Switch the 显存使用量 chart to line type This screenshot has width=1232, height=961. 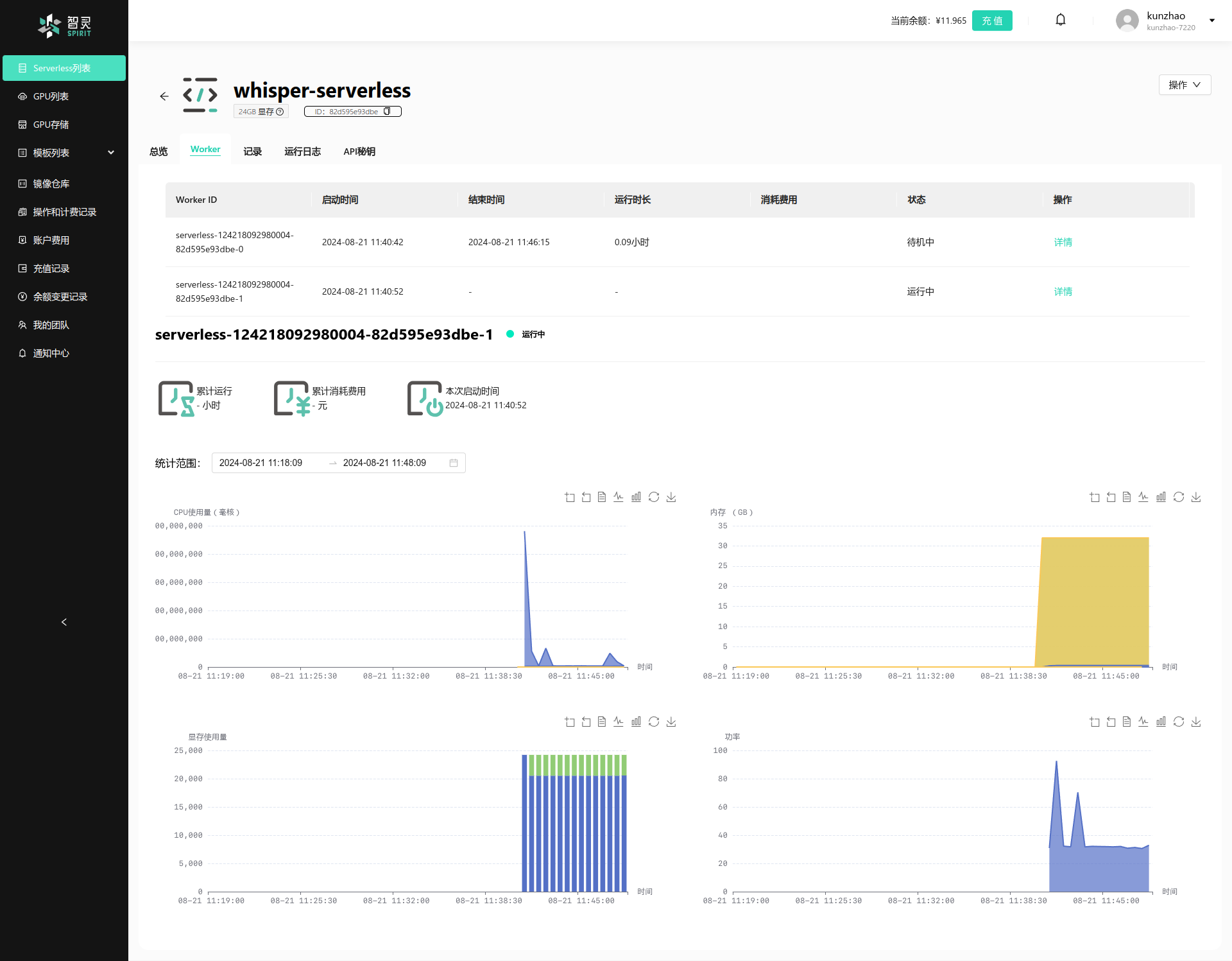(619, 722)
